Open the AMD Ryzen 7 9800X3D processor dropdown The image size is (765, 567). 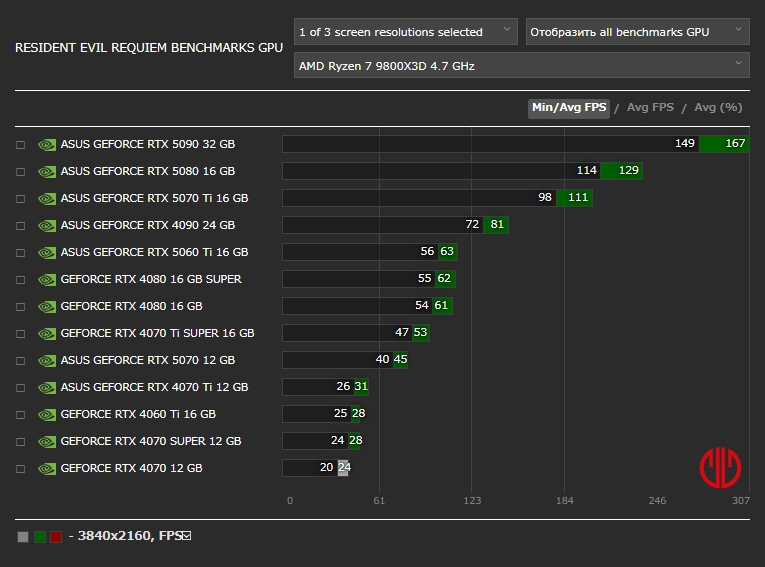click(x=521, y=66)
